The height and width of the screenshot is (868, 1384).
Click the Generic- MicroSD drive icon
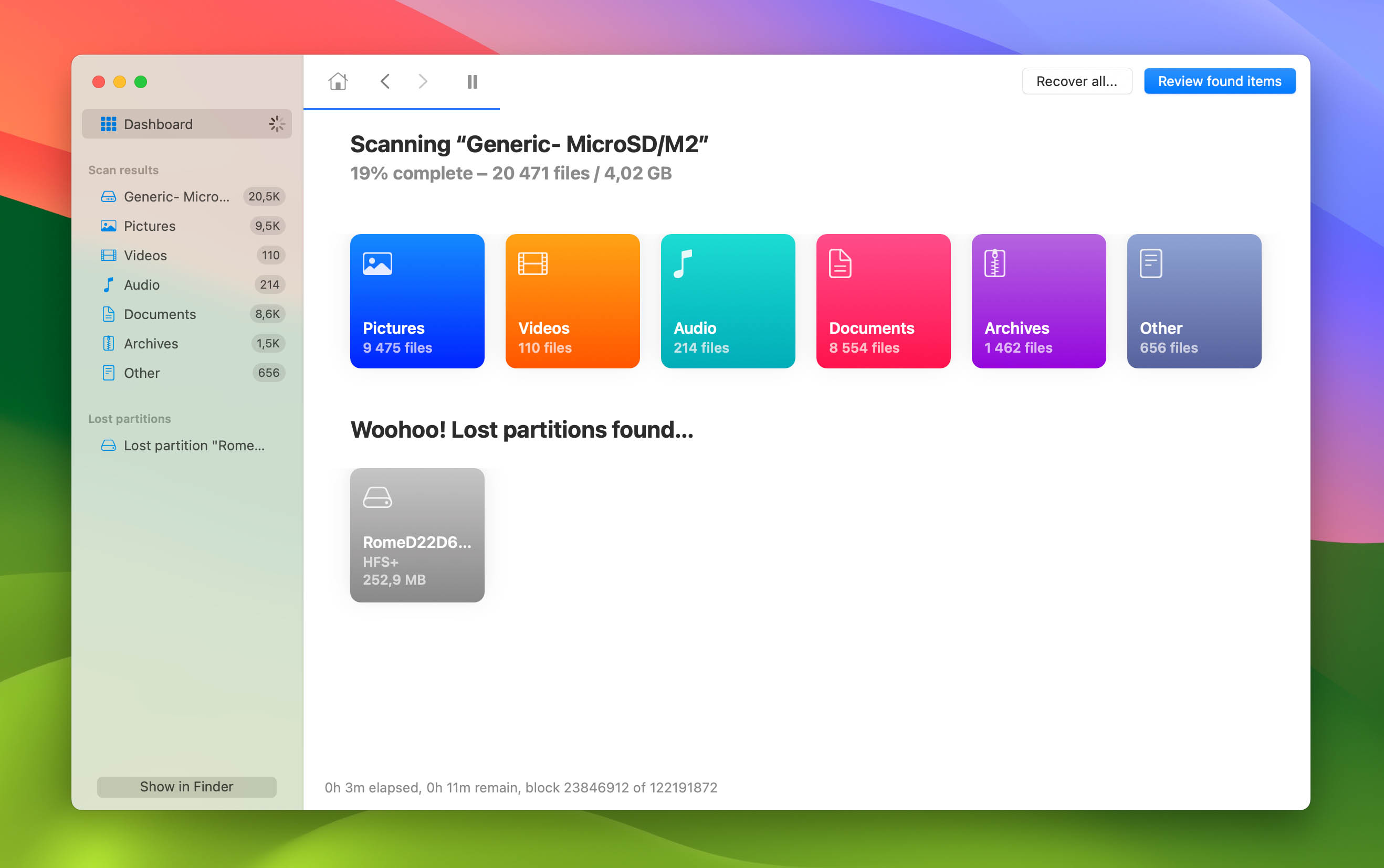(x=107, y=196)
